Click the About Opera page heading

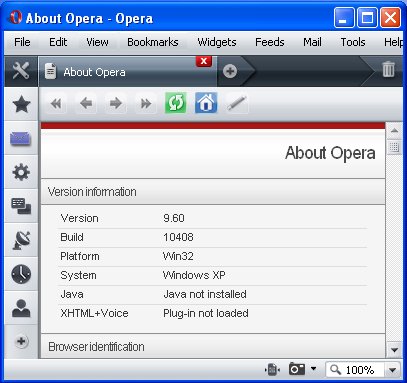tap(330, 153)
